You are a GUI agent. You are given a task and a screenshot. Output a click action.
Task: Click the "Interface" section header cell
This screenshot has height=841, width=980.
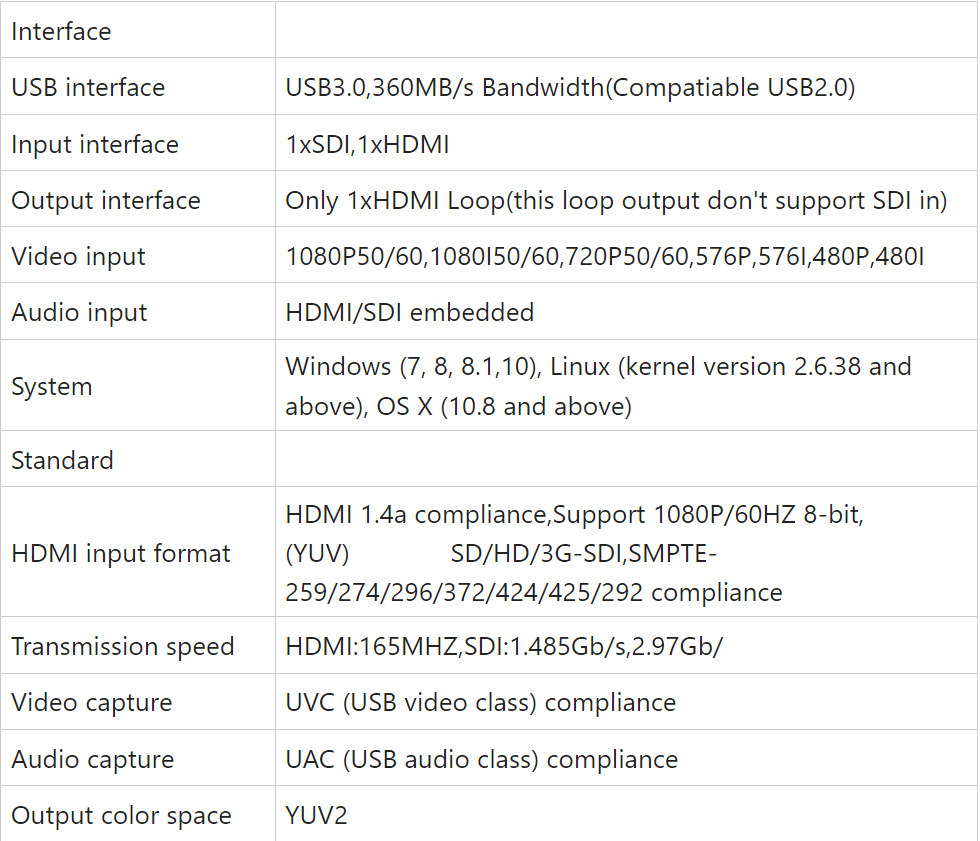point(61,31)
